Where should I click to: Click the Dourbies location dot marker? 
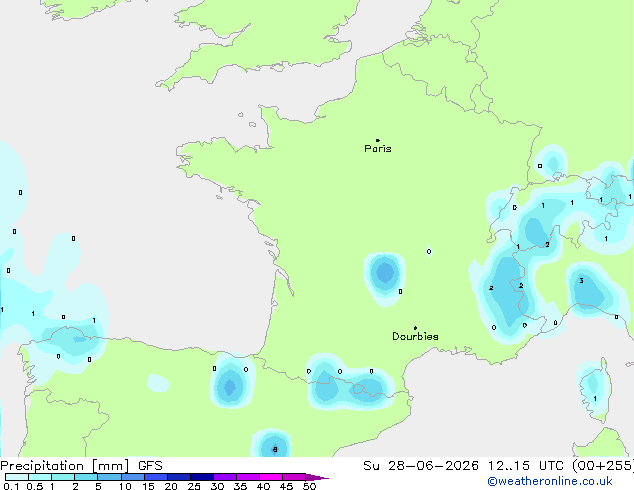(x=415, y=328)
